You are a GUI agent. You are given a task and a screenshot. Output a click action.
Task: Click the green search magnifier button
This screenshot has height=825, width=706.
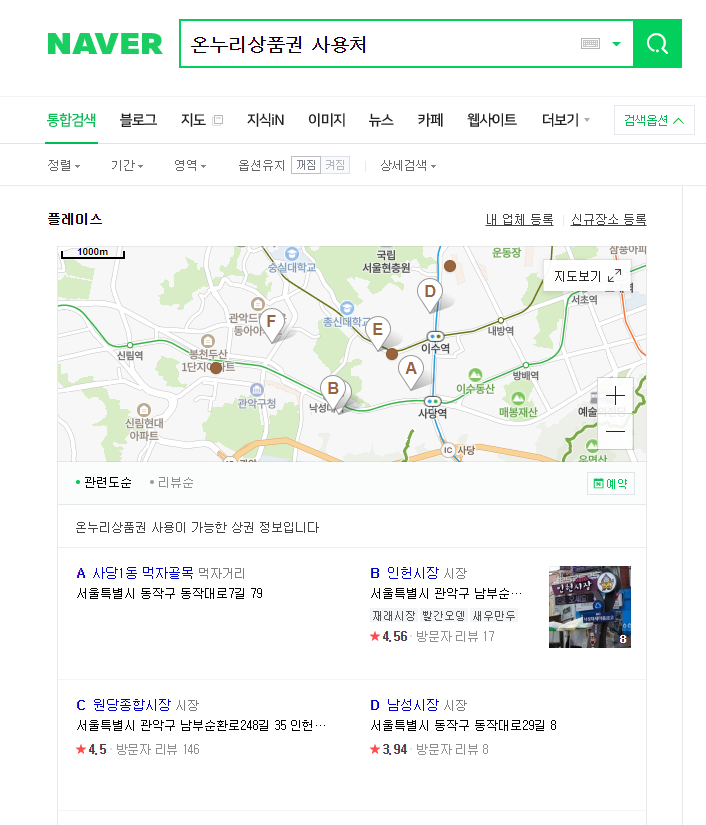pos(657,44)
